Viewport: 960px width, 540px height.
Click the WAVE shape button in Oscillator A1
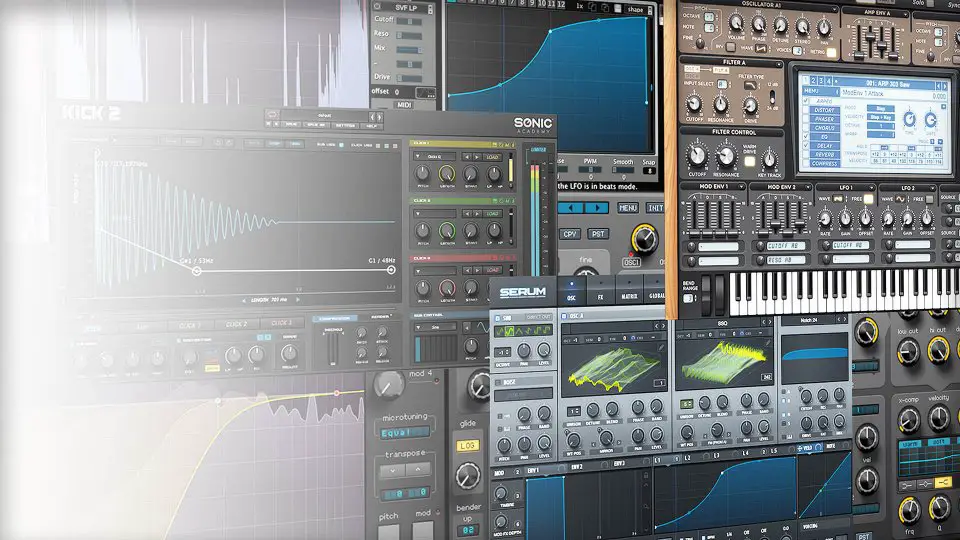761,48
